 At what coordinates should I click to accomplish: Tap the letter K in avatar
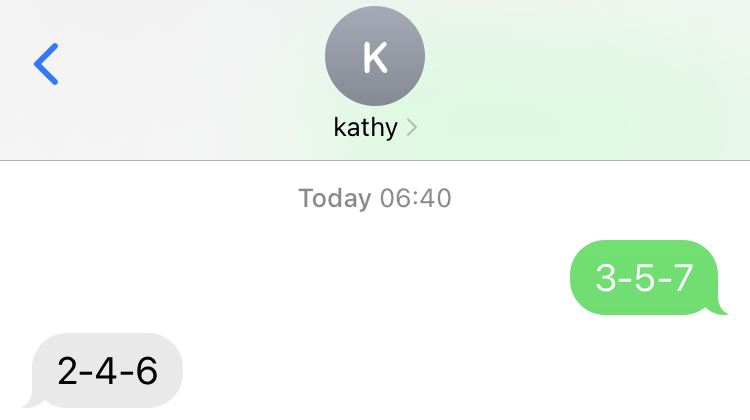375,57
